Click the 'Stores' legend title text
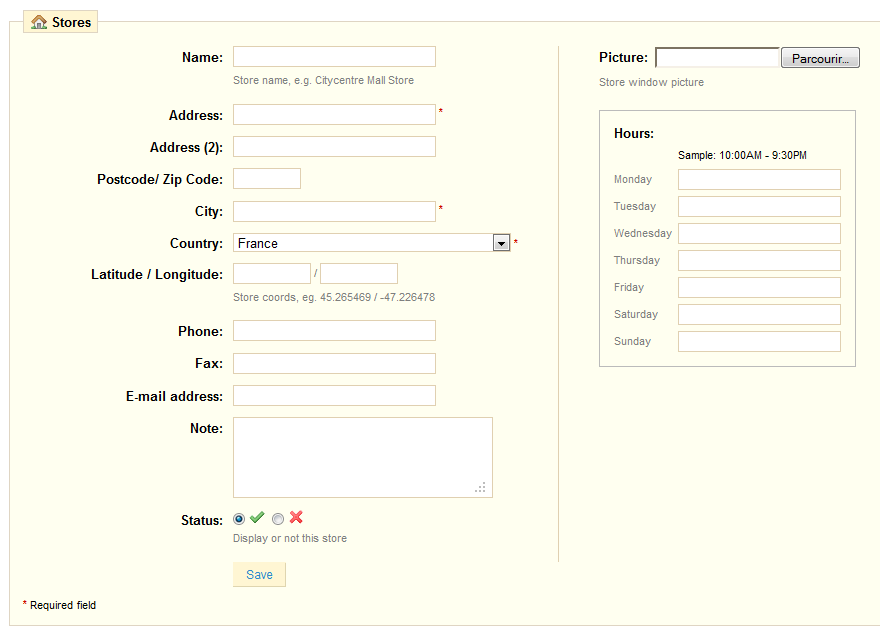 coord(71,22)
